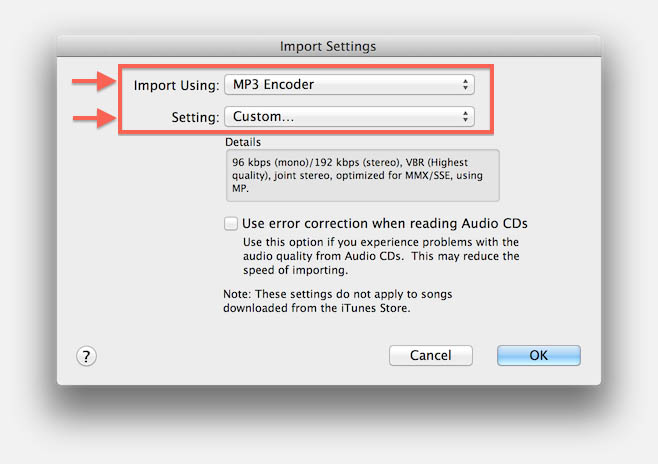Click the 'Setting:' label
Viewport: 658px width, 464px height.
195,117
